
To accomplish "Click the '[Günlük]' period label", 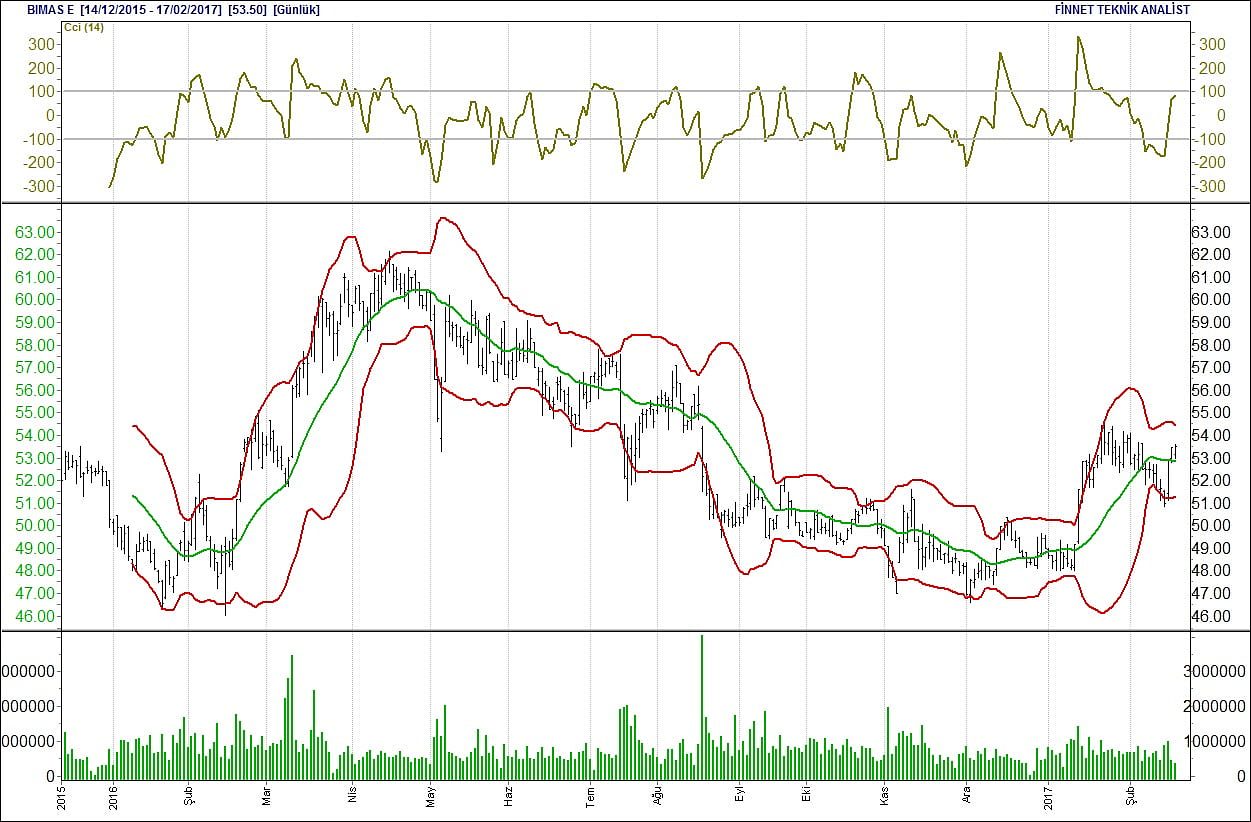I will [297, 9].
